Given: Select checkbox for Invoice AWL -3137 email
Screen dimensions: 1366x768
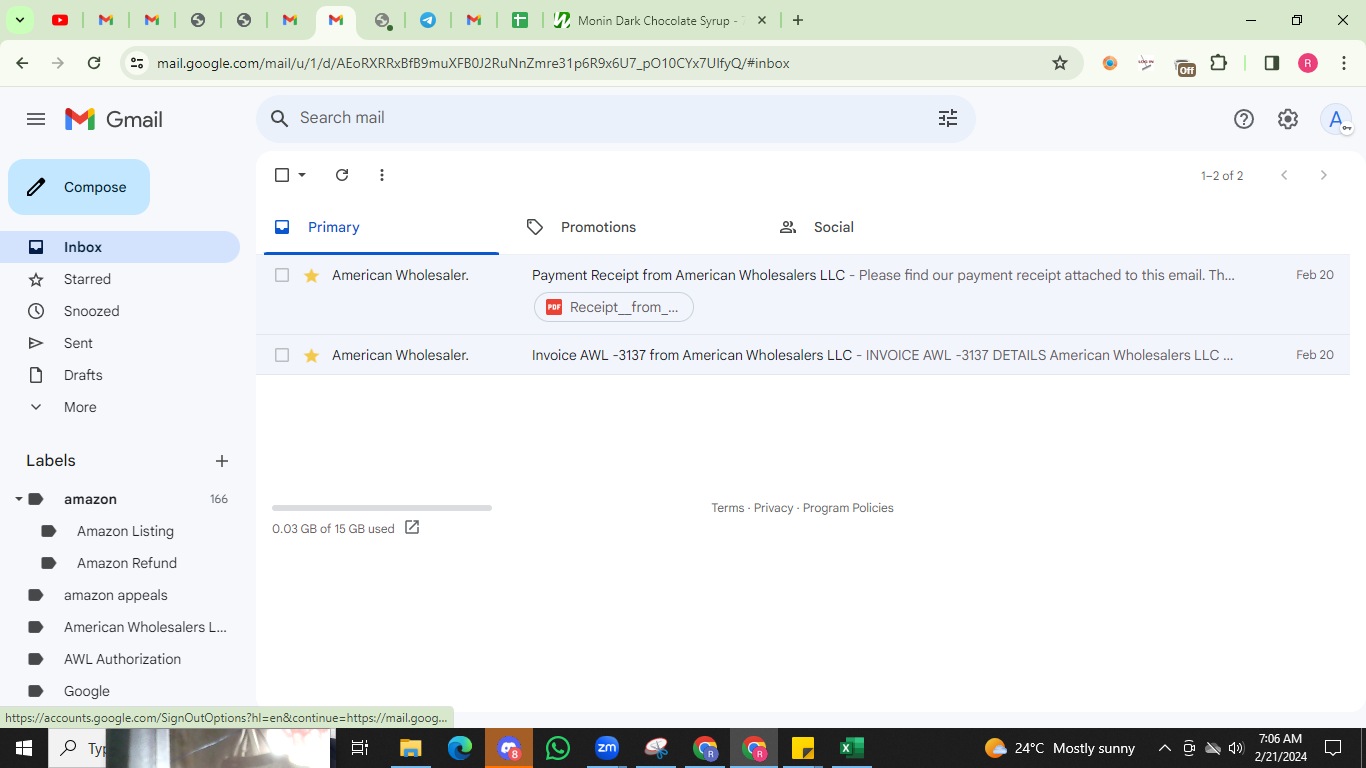Looking at the screenshot, I should pos(282,355).
